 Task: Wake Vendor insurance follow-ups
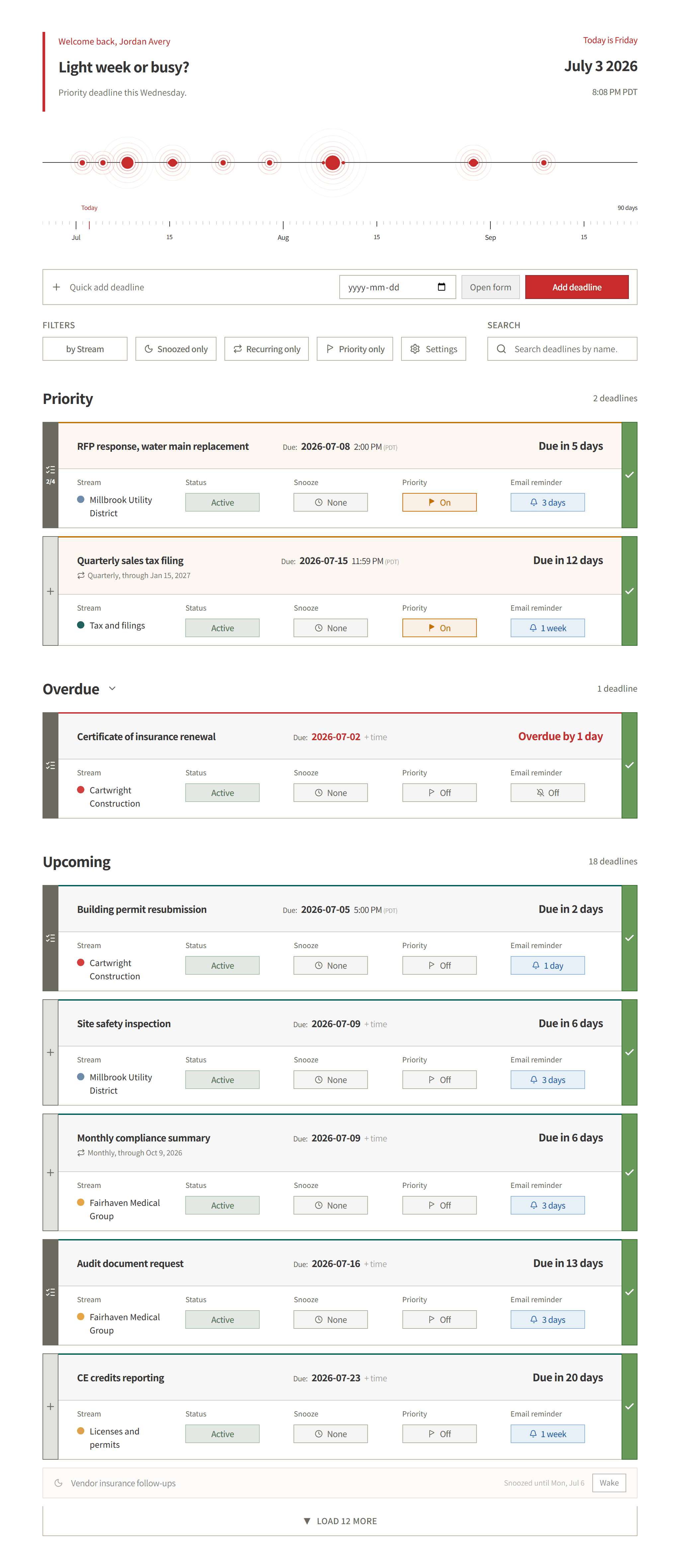coord(609,1483)
